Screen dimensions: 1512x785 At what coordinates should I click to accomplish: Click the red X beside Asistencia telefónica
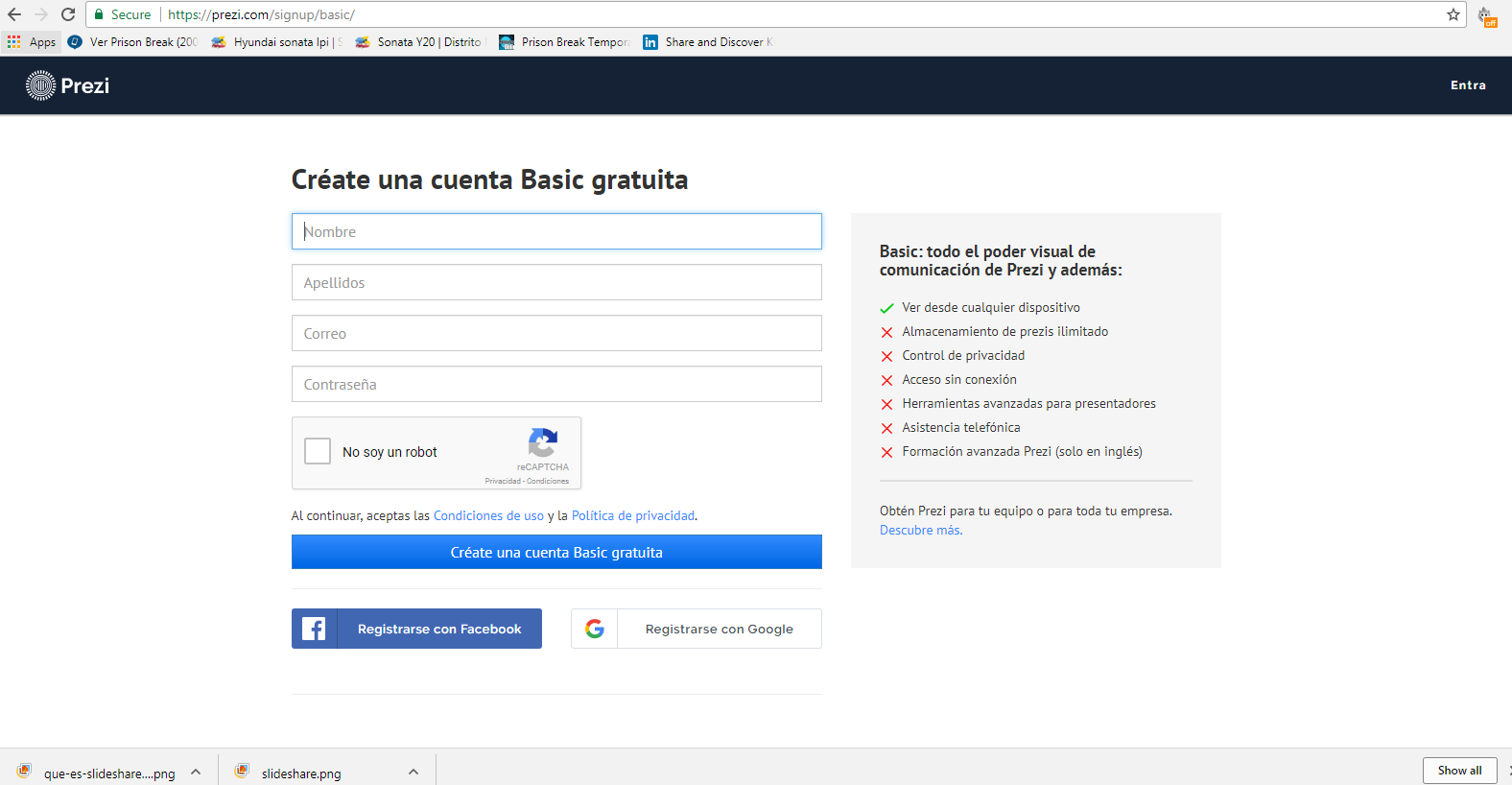tap(886, 428)
